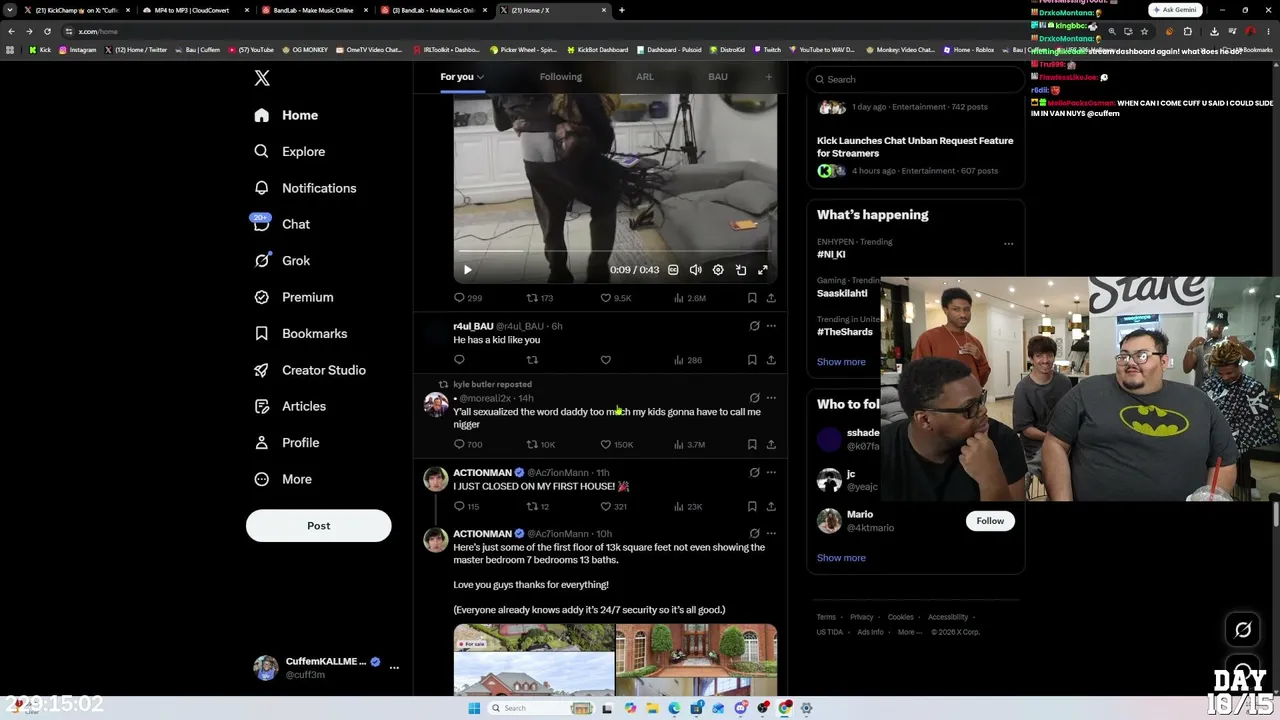Click the Post button
The width and height of the screenshot is (1280, 720).
point(319,526)
